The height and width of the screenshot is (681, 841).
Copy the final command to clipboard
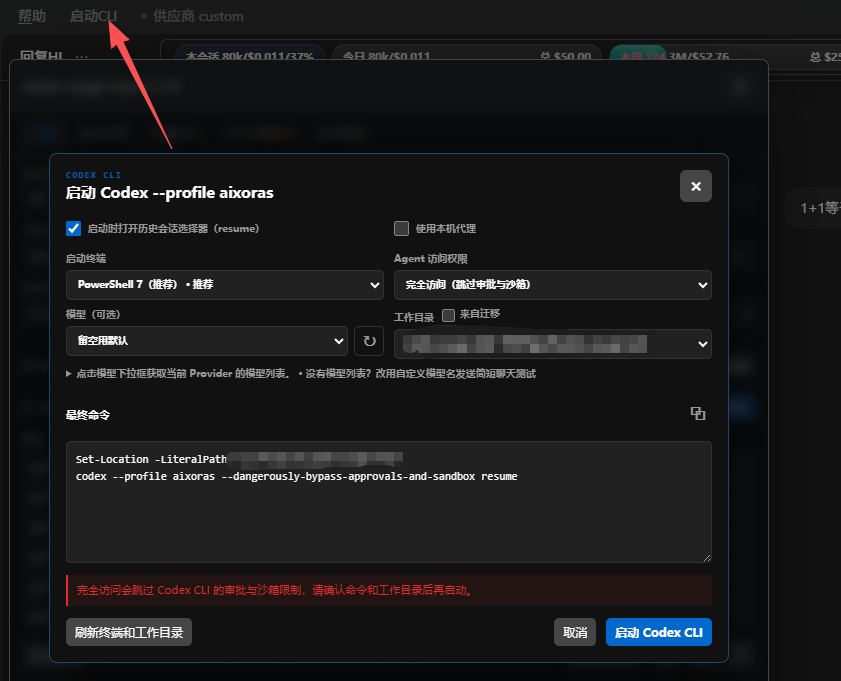click(698, 413)
